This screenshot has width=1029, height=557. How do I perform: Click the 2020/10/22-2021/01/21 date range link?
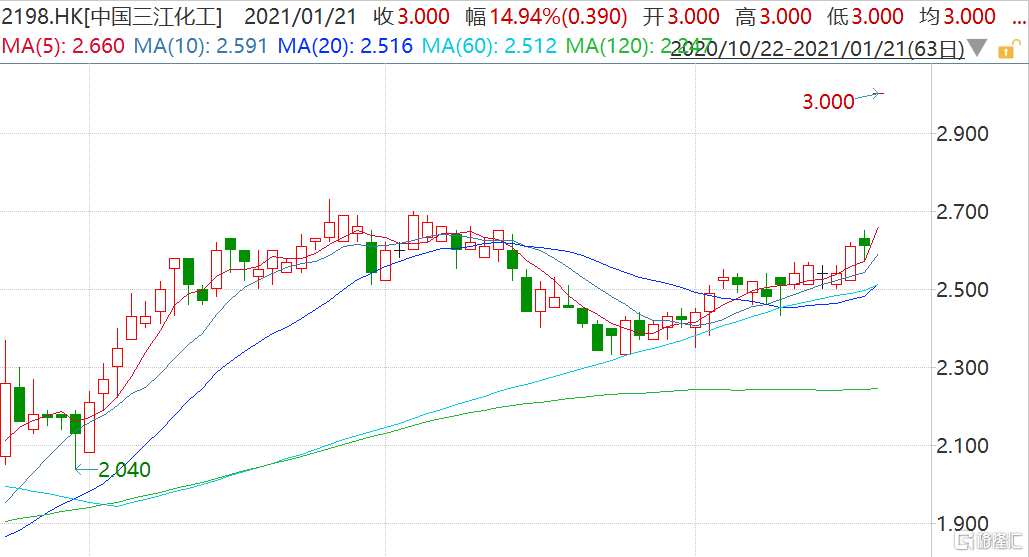817,48
